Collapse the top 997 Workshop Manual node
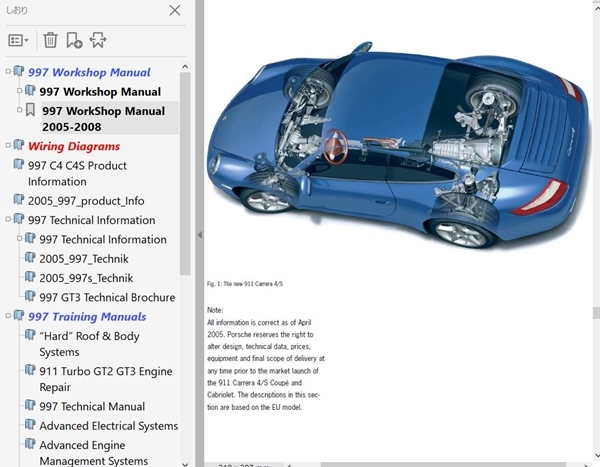 [x=8, y=71]
